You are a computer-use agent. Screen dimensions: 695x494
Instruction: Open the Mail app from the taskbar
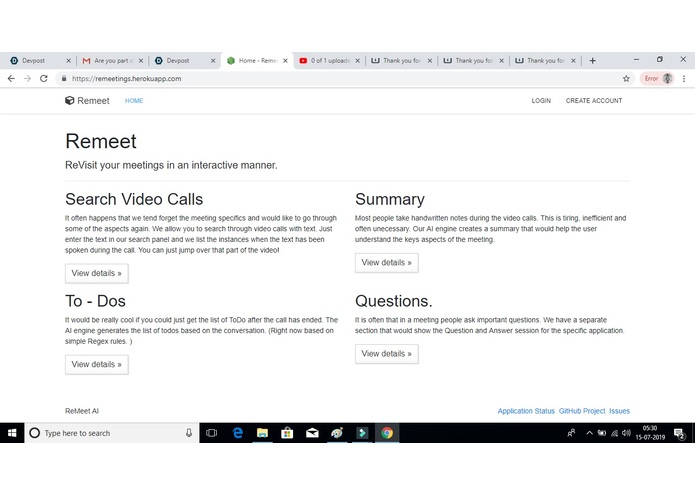click(x=312, y=433)
